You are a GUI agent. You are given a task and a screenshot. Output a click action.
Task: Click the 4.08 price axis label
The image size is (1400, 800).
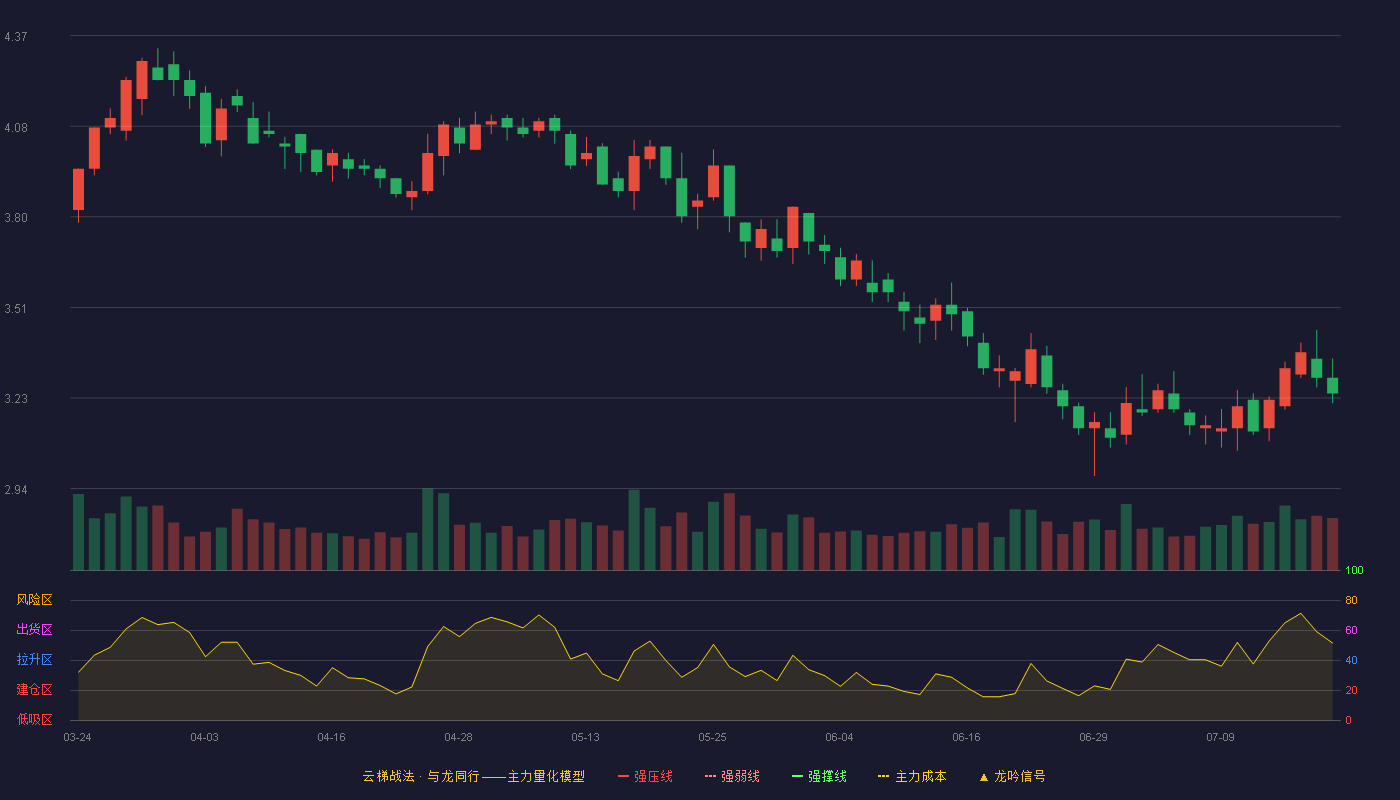click(x=16, y=128)
